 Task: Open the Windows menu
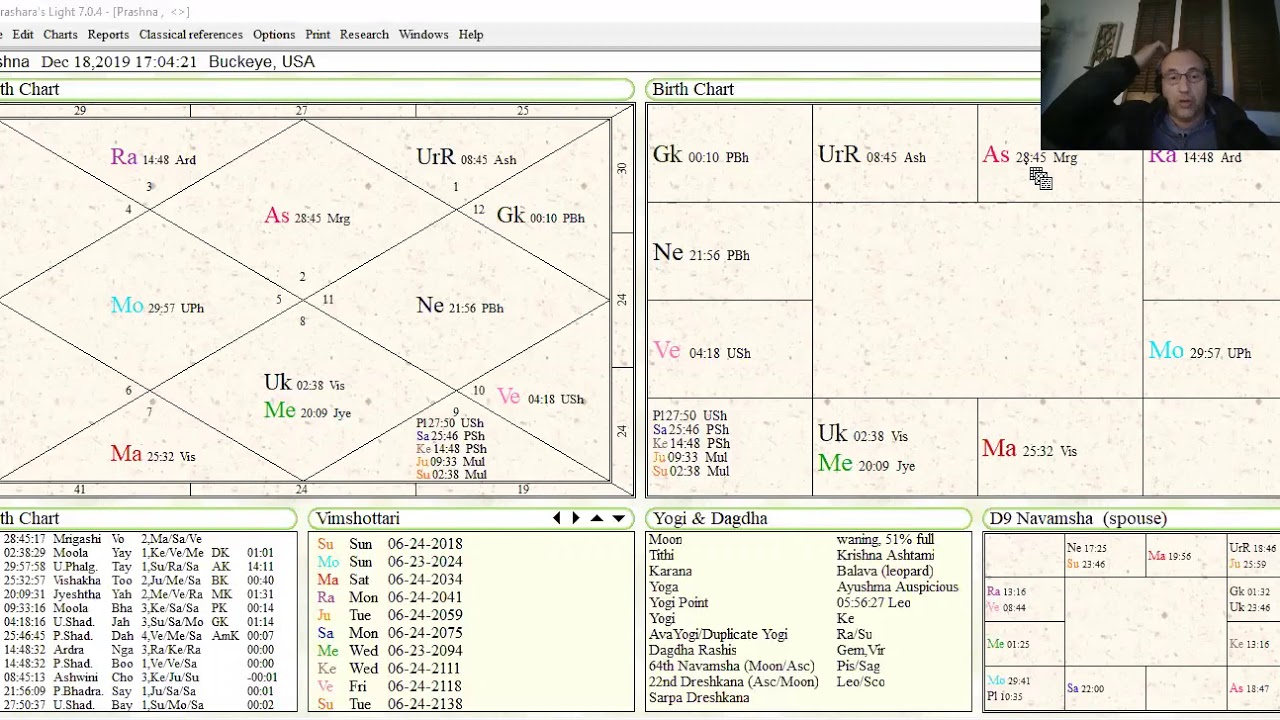tap(424, 34)
